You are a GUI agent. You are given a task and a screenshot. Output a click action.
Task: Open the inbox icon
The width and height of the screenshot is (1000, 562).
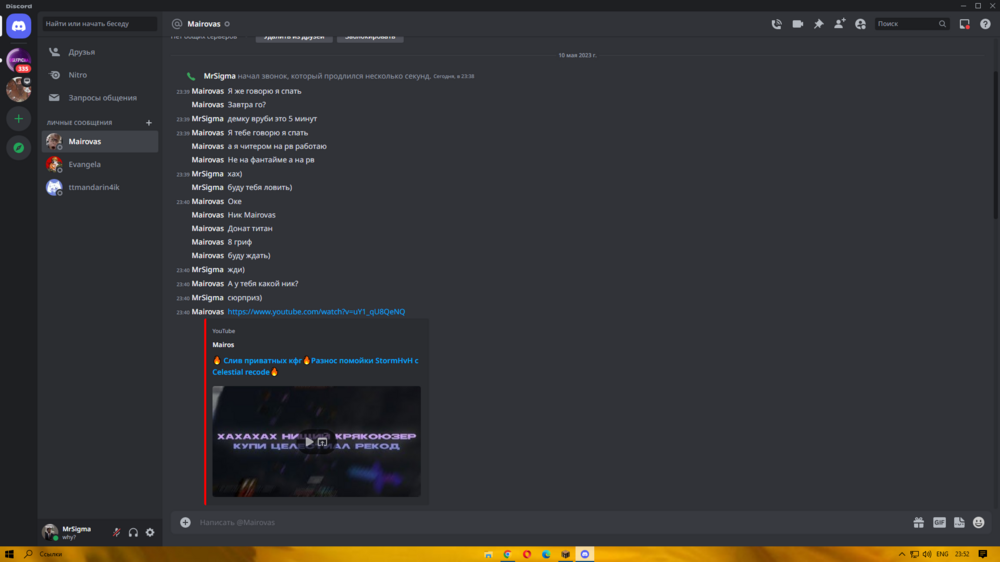pos(964,24)
